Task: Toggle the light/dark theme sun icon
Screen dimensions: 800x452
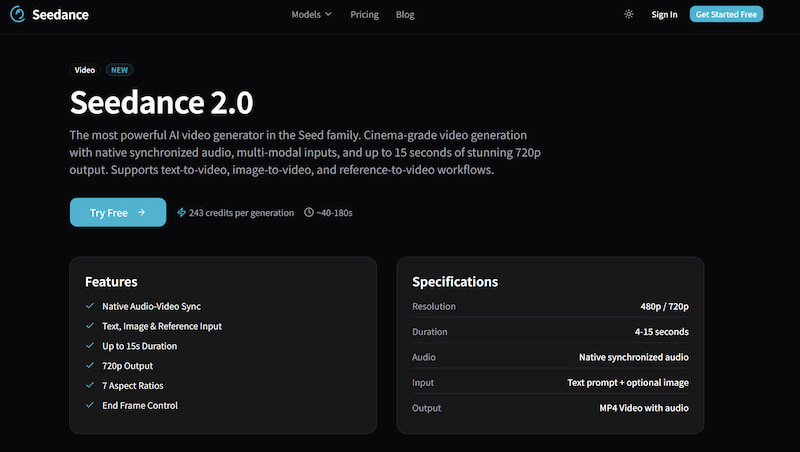Action: pos(629,14)
